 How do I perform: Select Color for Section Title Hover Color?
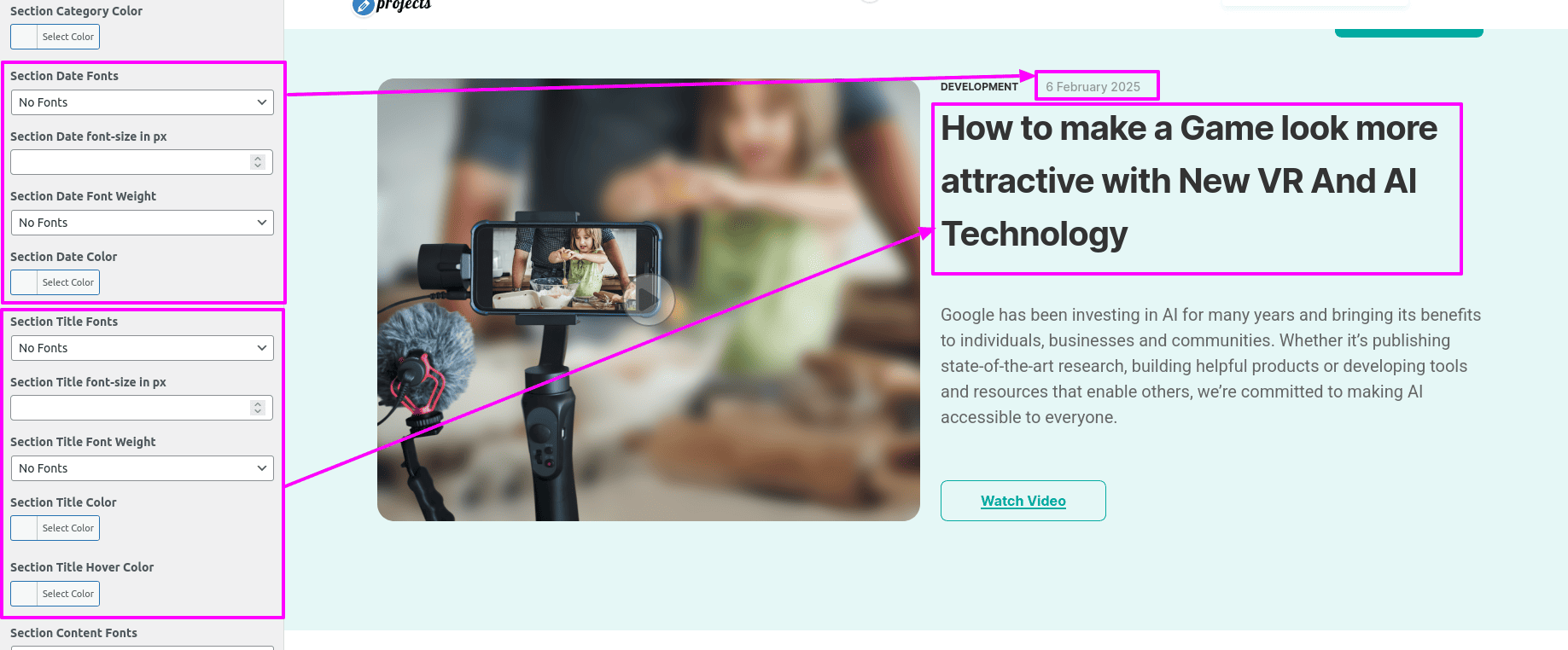[x=55, y=594]
